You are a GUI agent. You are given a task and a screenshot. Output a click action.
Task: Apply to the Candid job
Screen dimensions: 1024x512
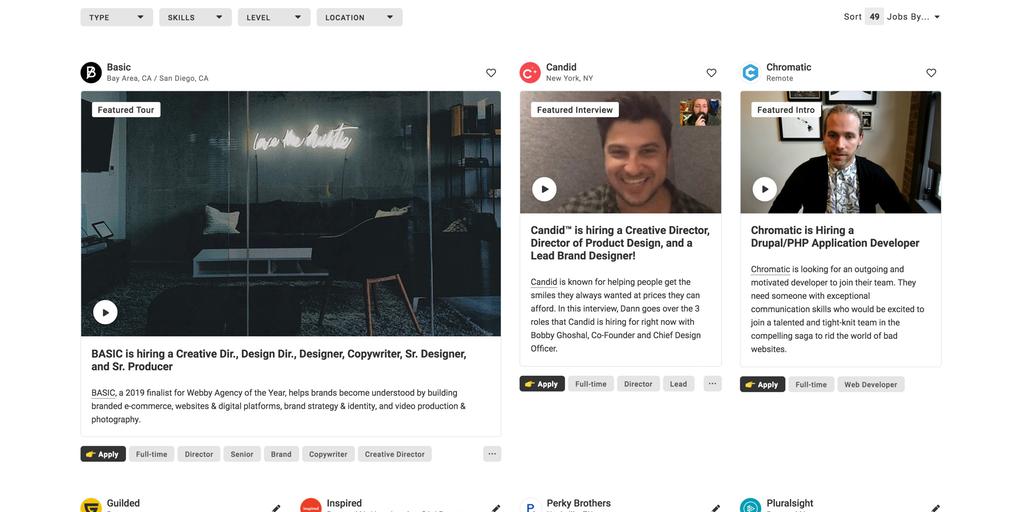pos(542,384)
